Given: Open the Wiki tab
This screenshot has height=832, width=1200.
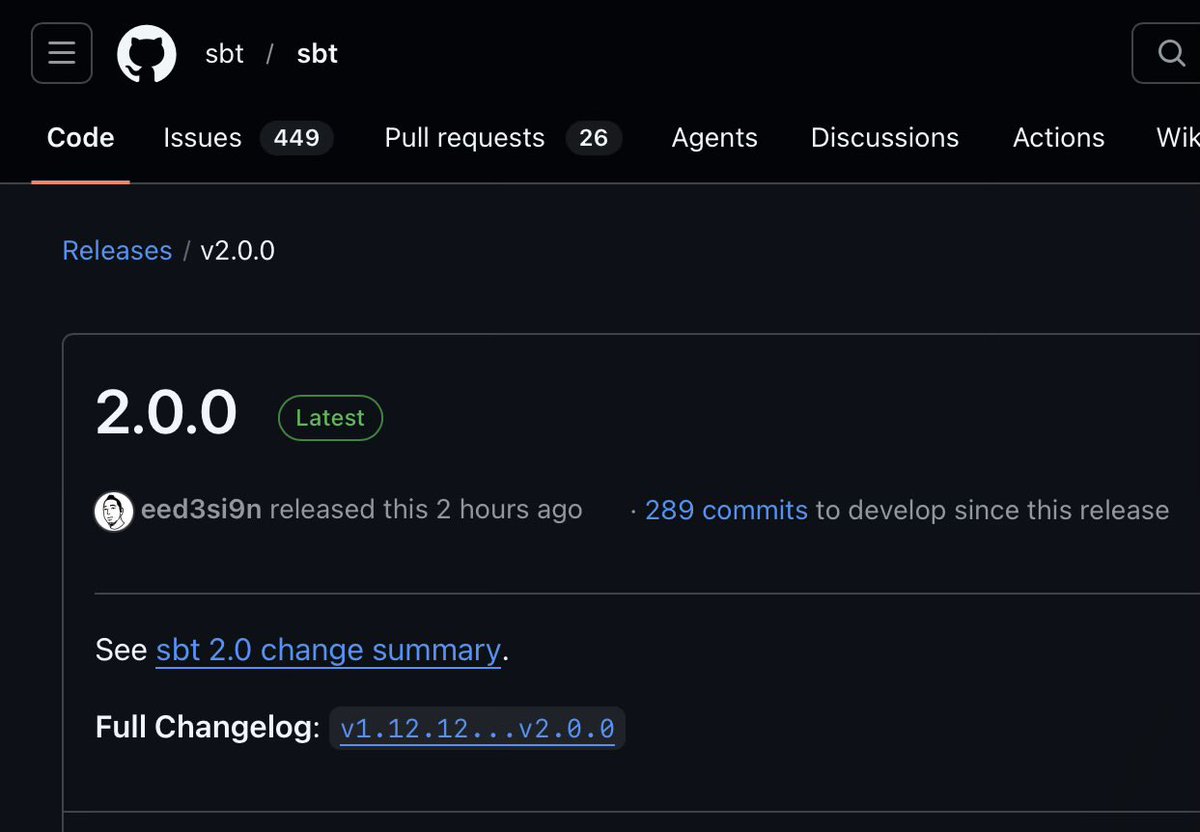Looking at the screenshot, I should 1178,138.
